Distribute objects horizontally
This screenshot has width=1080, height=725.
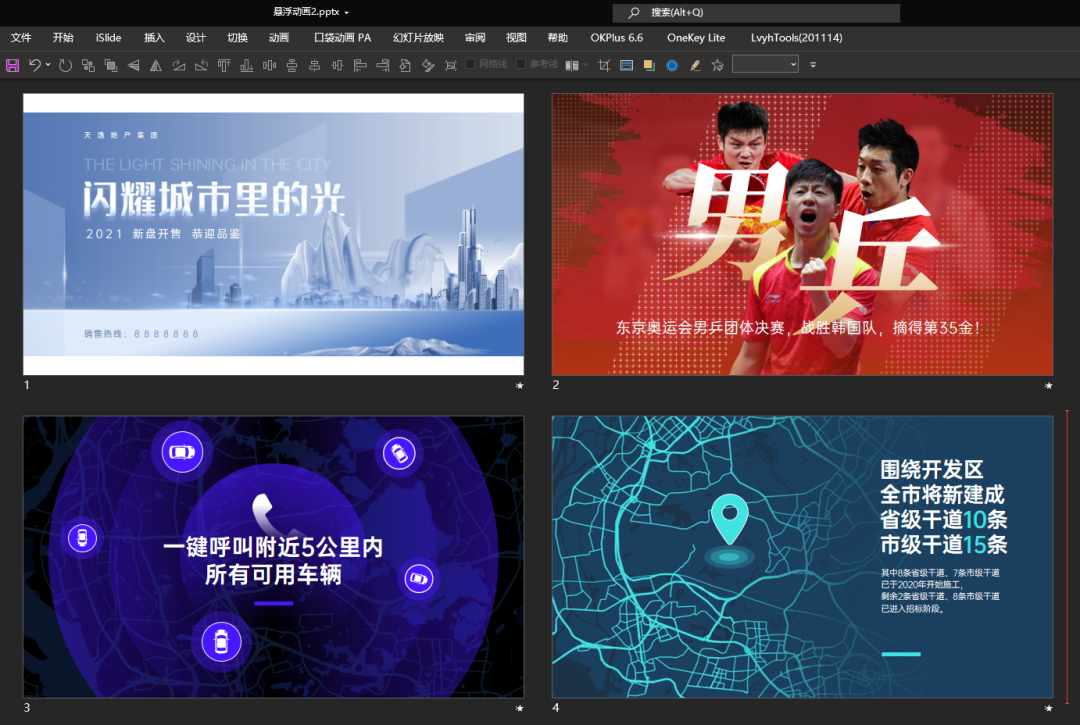(x=269, y=65)
